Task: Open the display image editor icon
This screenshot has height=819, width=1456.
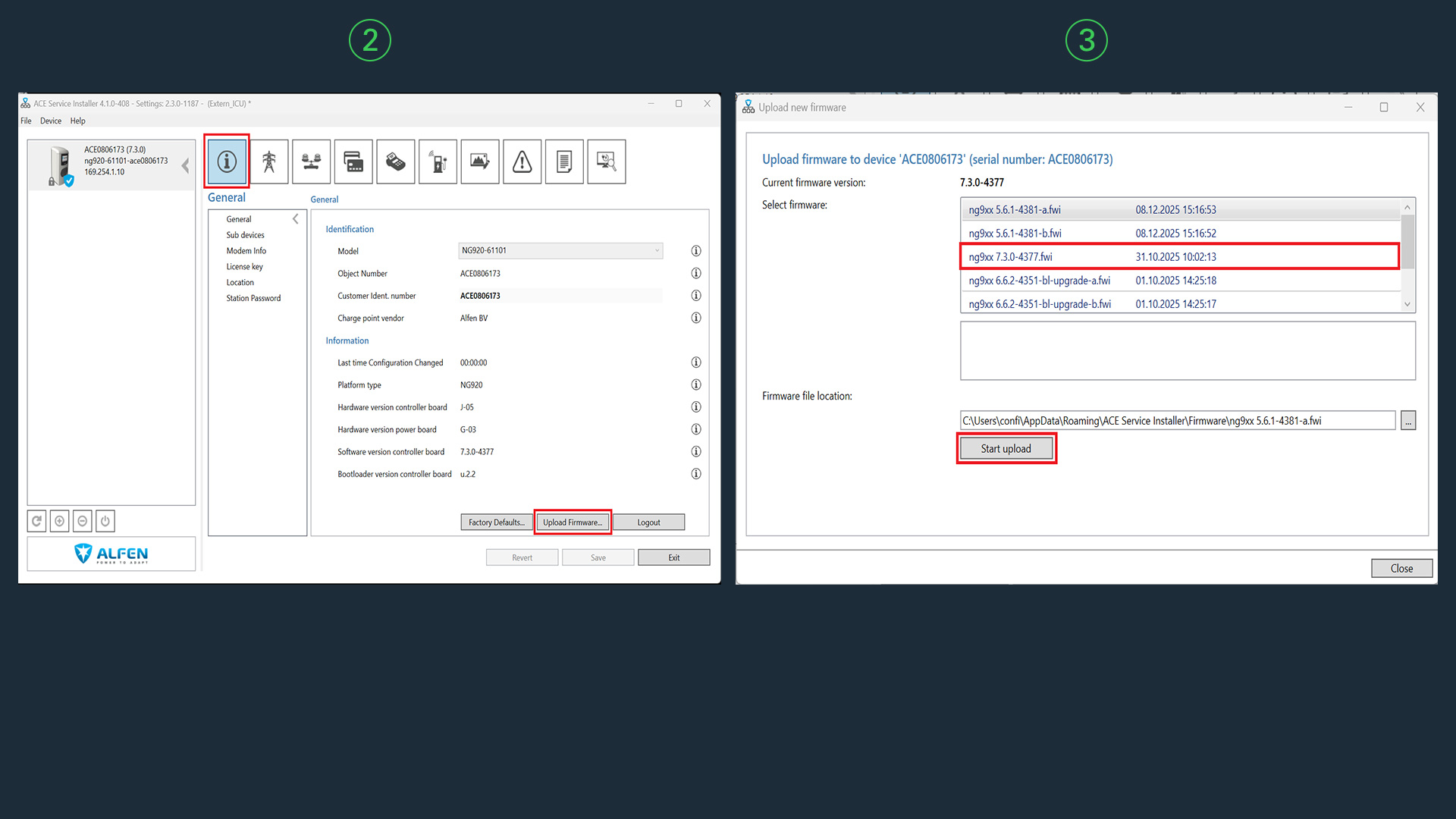Action: tap(480, 162)
